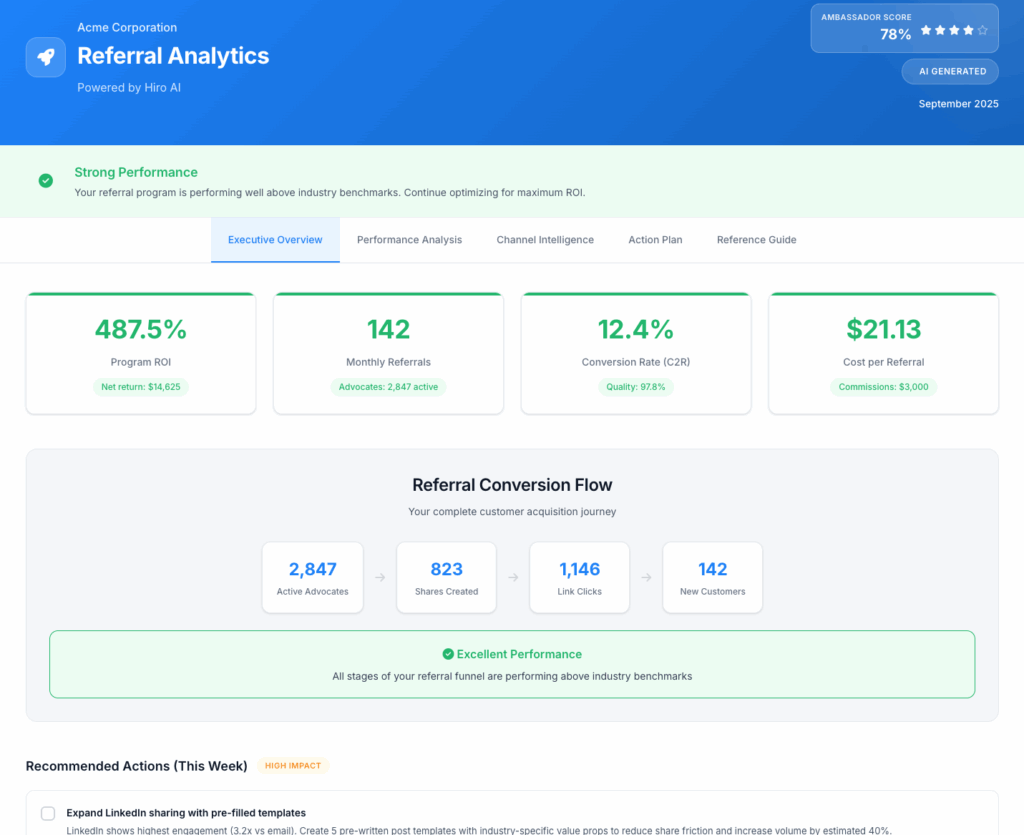
Task: Select the Monthly Referrals card
Action: (388, 353)
